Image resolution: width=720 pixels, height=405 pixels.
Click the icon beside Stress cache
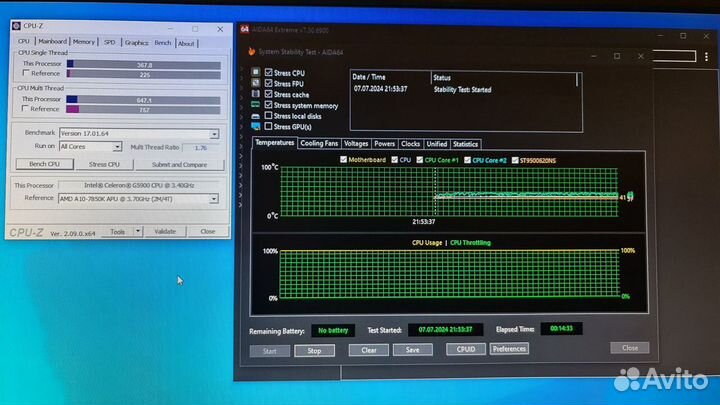[256, 94]
